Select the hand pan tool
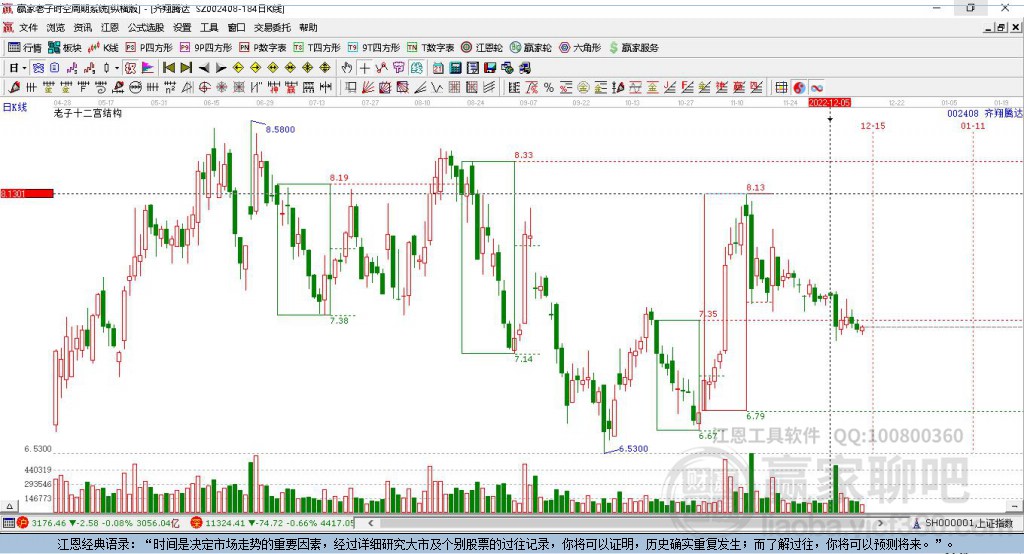Viewport: 1024px width, 554px height. click(x=347, y=68)
